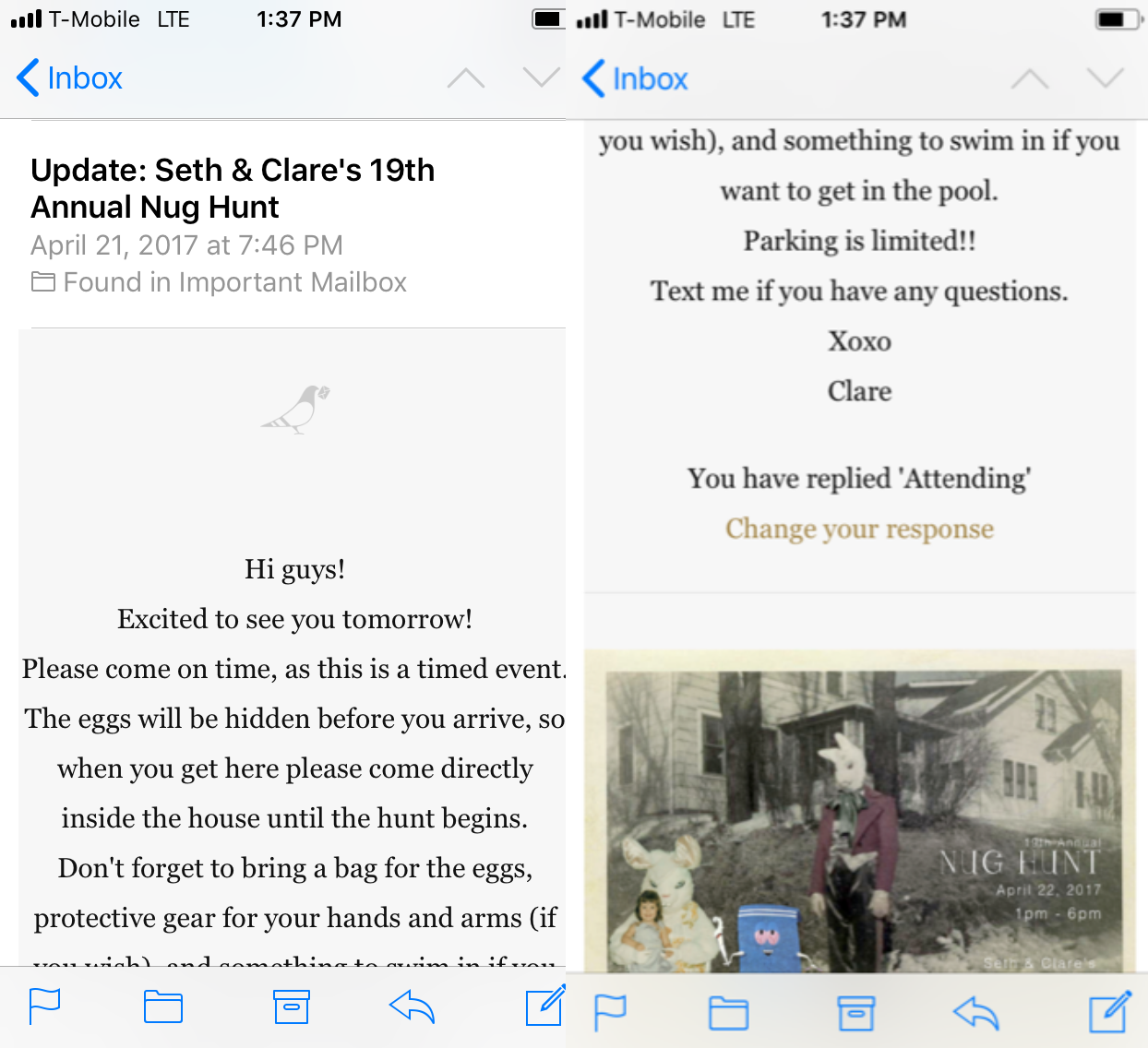Flag the message on the left screen
Screen dimensions: 1148x1048
click(x=44, y=1006)
